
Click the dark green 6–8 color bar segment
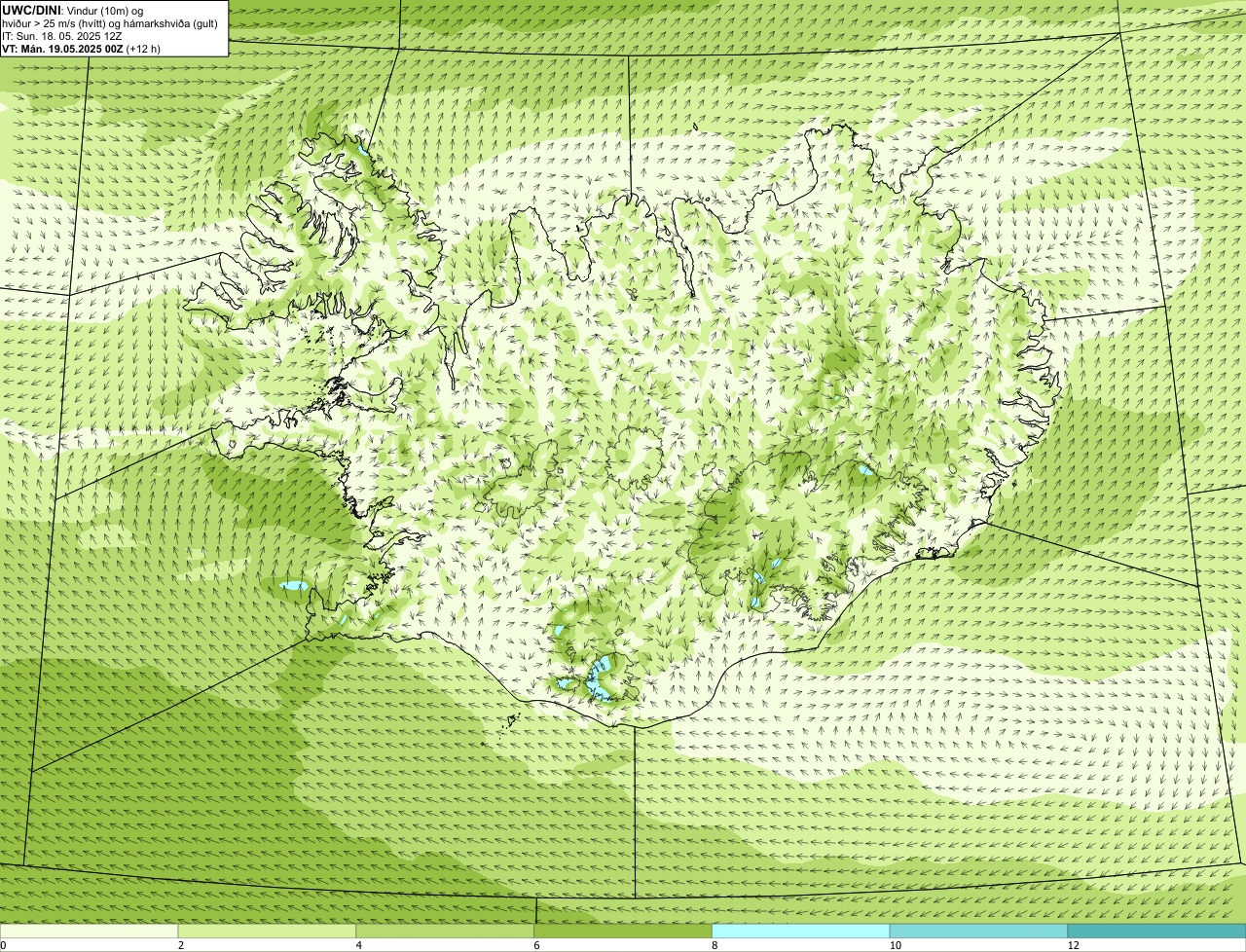point(623,932)
